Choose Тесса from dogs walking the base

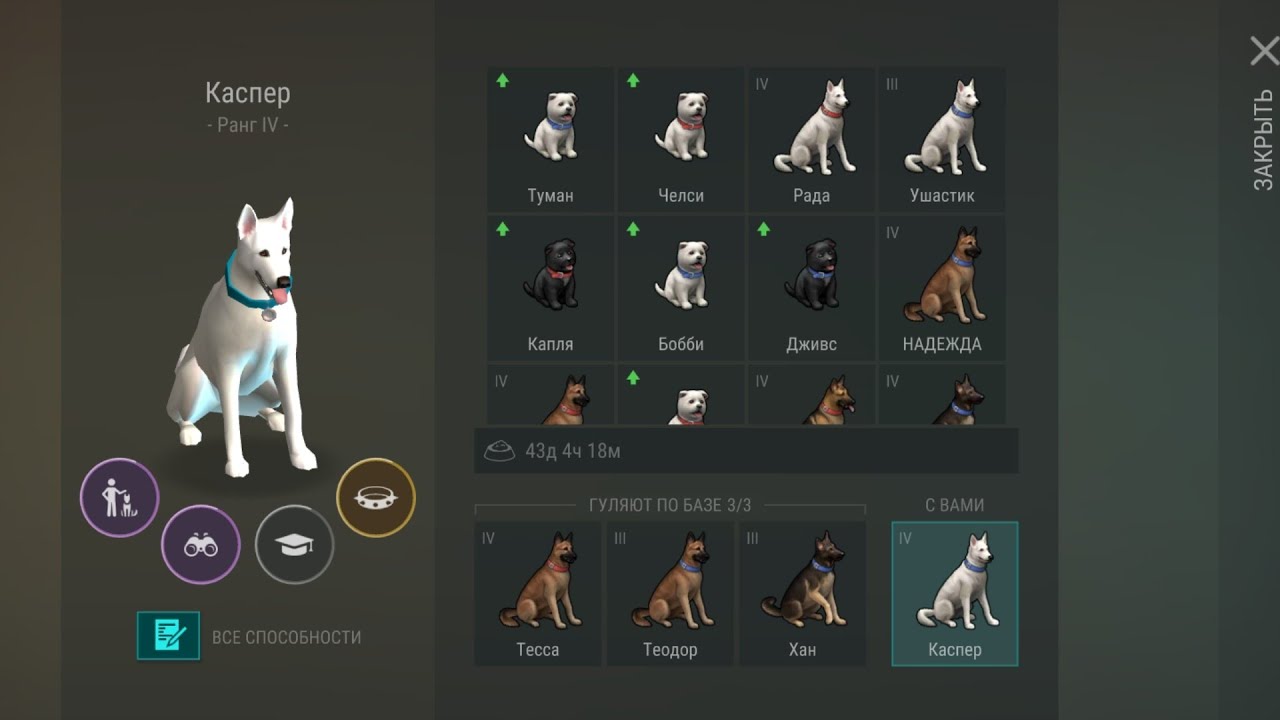pyautogui.click(x=538, y=593)
